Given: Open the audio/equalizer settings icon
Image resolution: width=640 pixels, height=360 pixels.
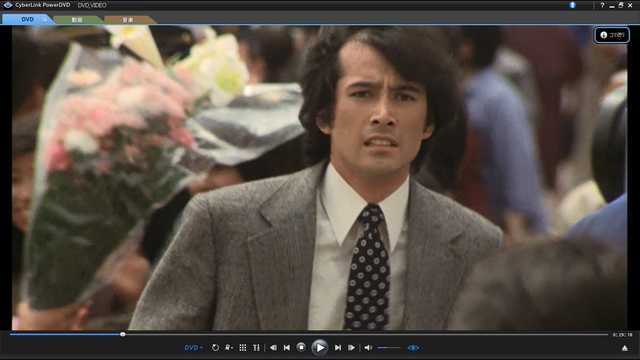Looking at the screenshot, I should (x=256, y=348).
